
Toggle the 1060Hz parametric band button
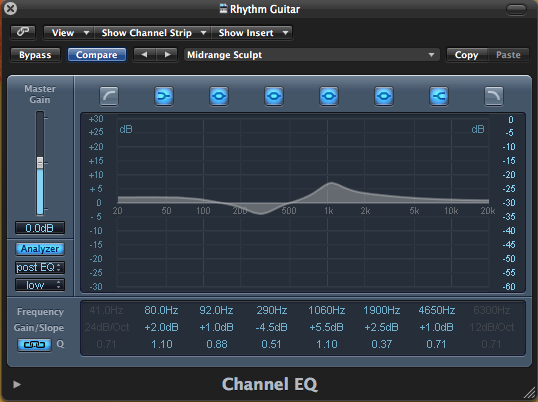coord(329,96)
